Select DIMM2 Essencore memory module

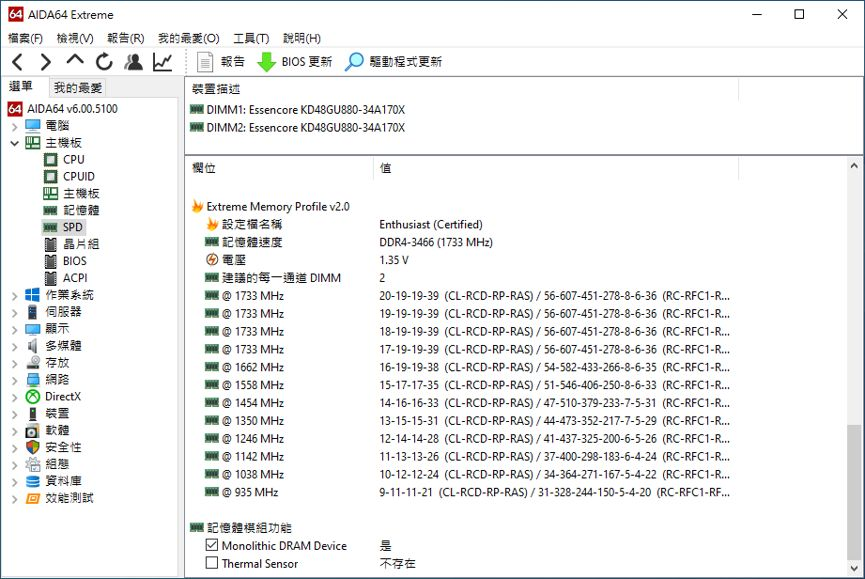click(x=304, y=128)
